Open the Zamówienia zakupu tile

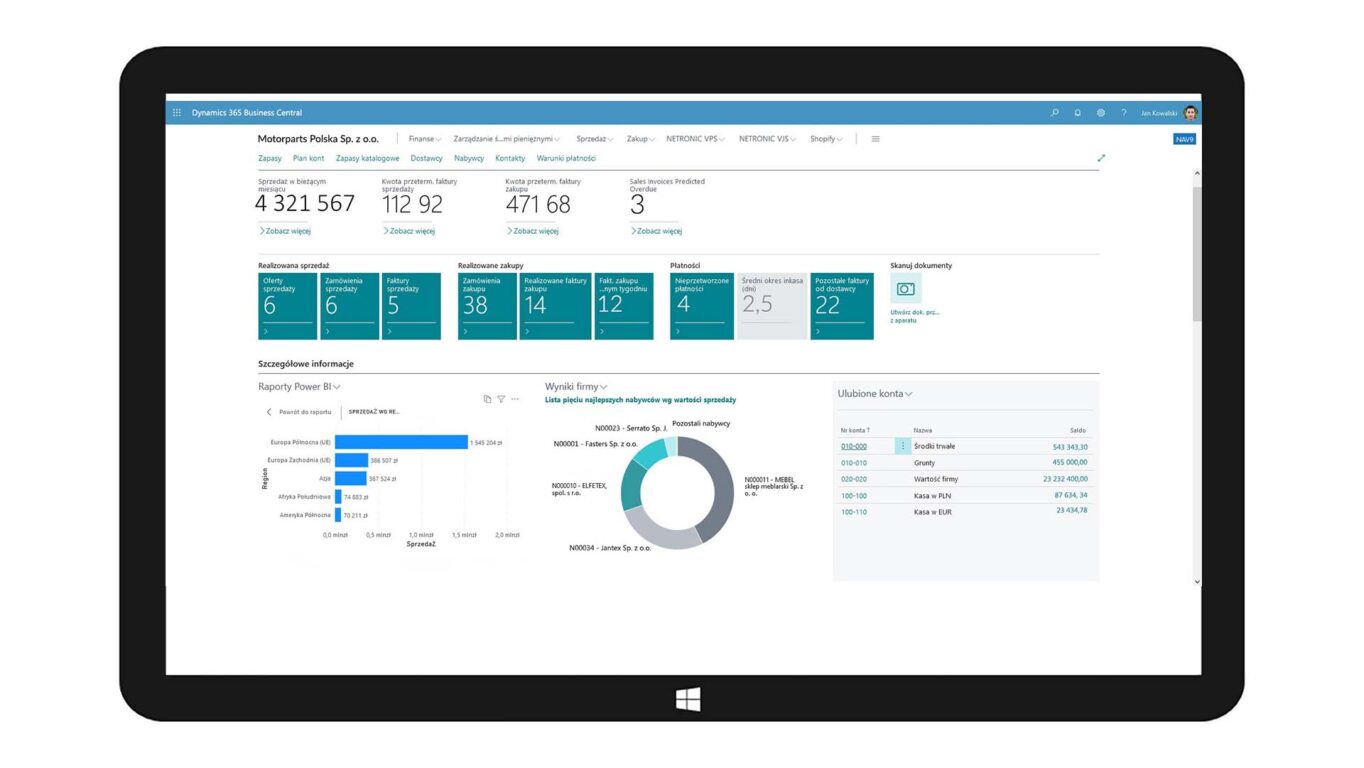point(487,306)
